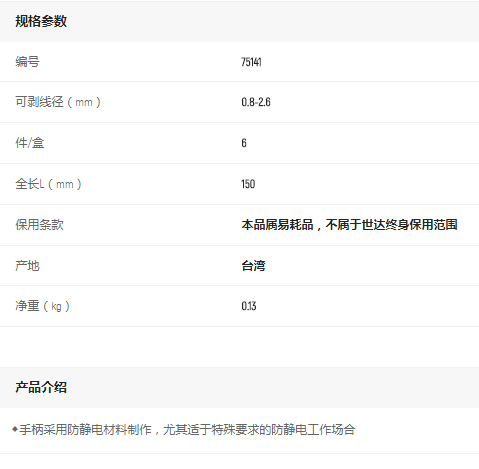Click the 产地 row label
The height and width of the screenshot is (469, 479).
click(27, 266)
